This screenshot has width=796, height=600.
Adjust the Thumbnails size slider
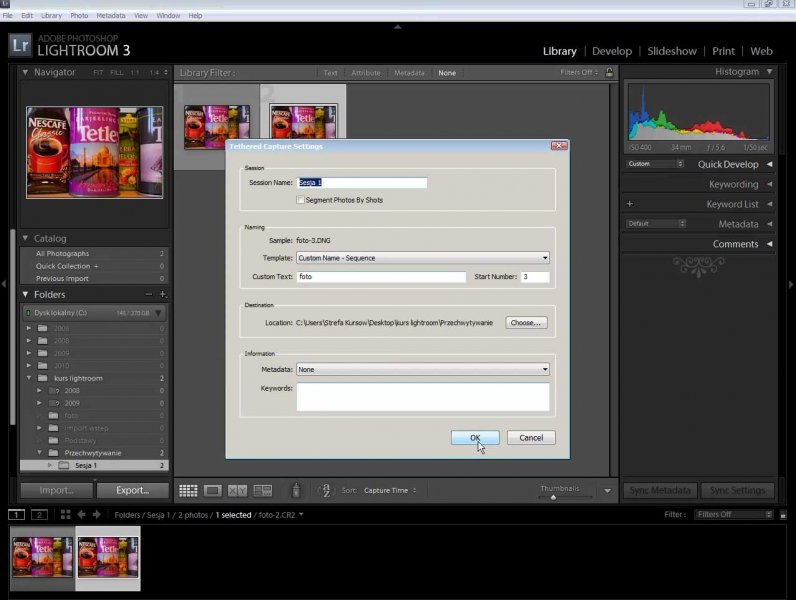click(554, 496)
